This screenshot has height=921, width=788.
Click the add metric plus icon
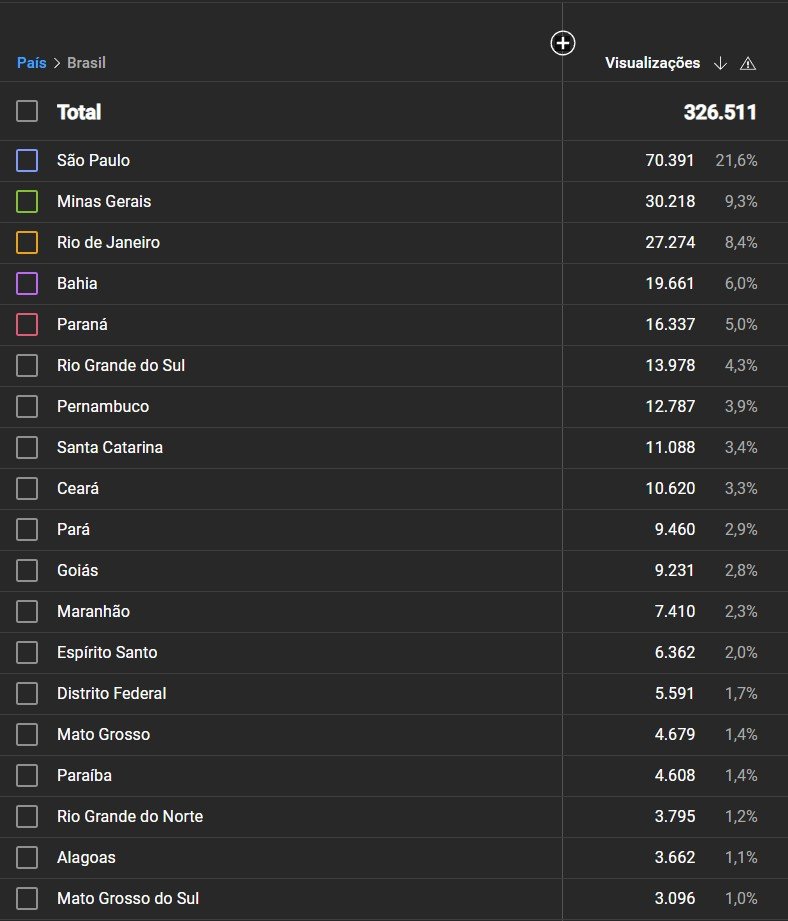pyautogui.click(x=563, y=43)
